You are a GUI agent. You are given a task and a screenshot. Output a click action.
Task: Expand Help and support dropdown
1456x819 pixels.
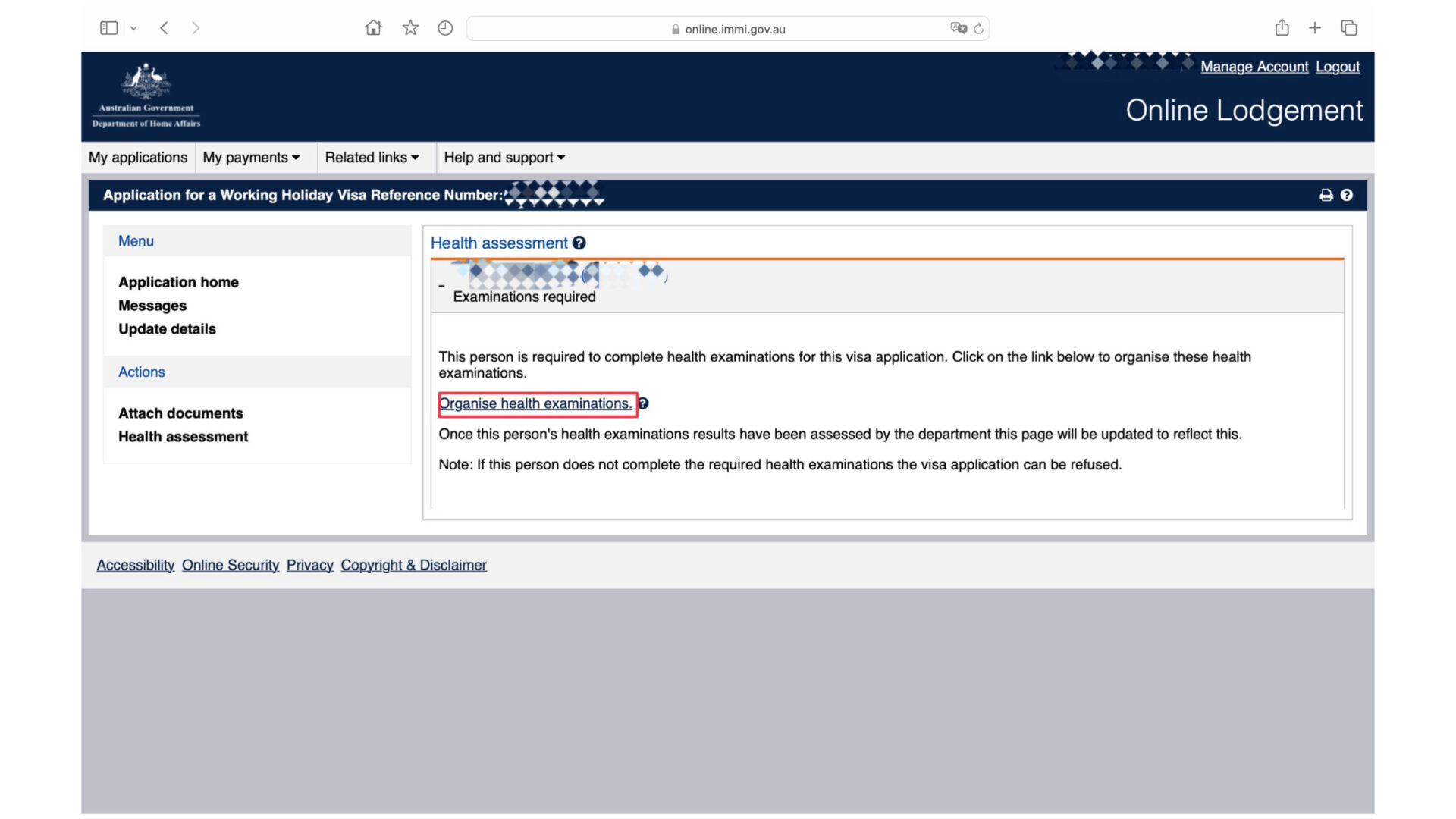click(504, 158)
